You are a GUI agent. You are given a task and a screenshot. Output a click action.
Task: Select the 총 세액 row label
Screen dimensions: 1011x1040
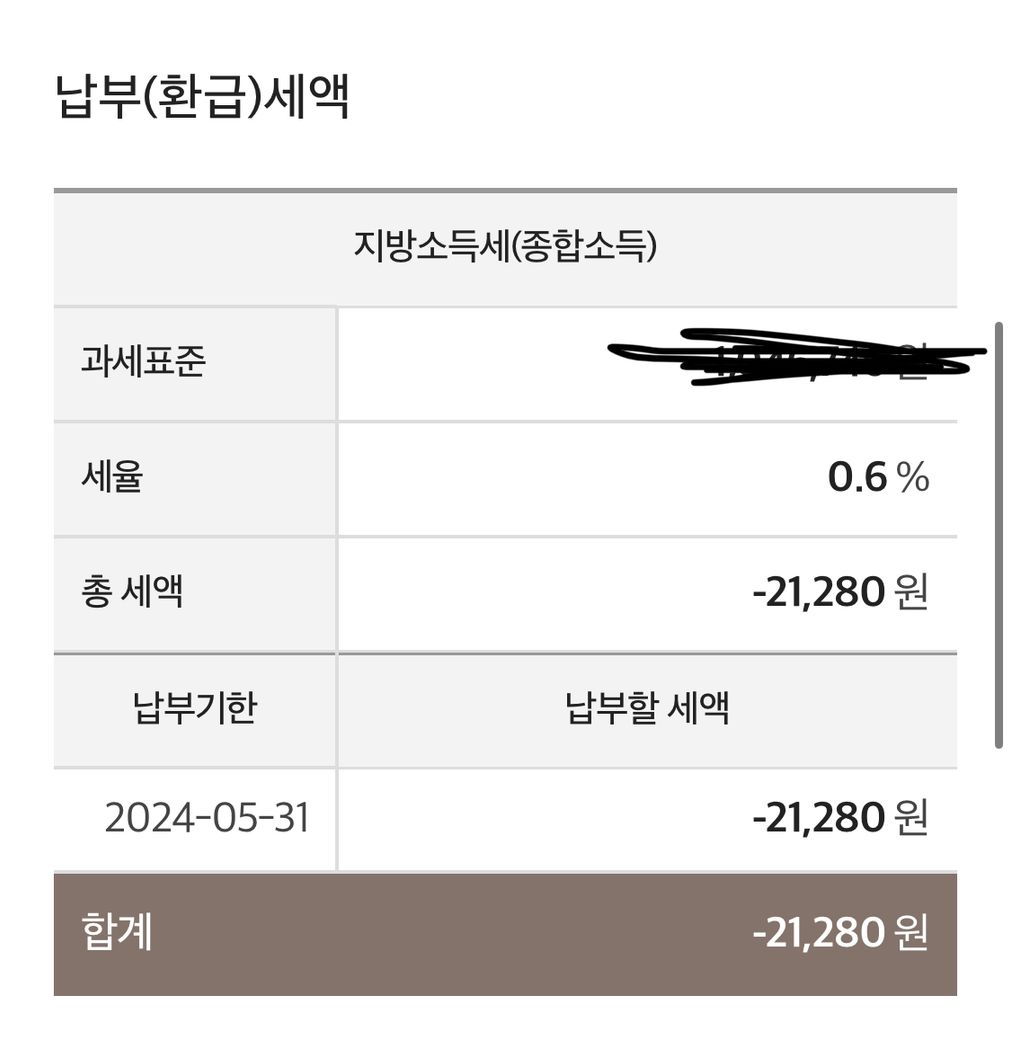(x=132, y=592)
